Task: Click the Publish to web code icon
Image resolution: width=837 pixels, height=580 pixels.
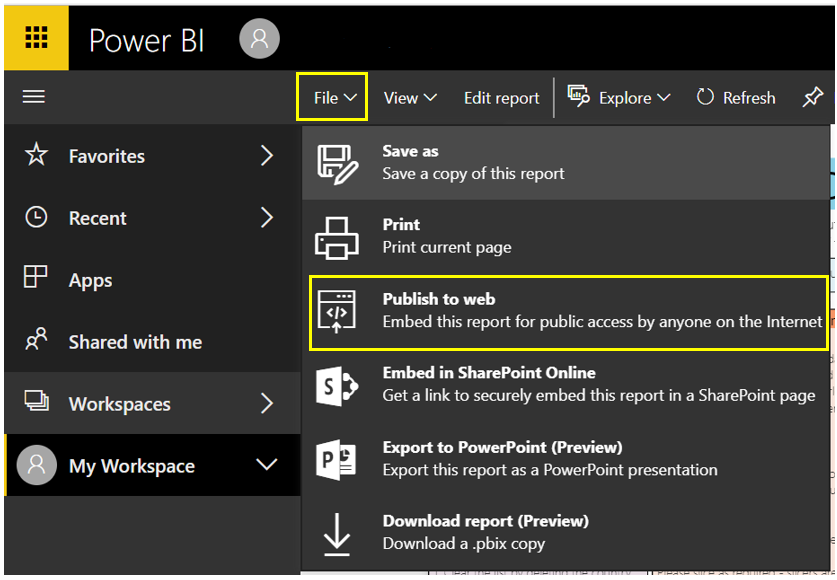Action: [337, 312]
